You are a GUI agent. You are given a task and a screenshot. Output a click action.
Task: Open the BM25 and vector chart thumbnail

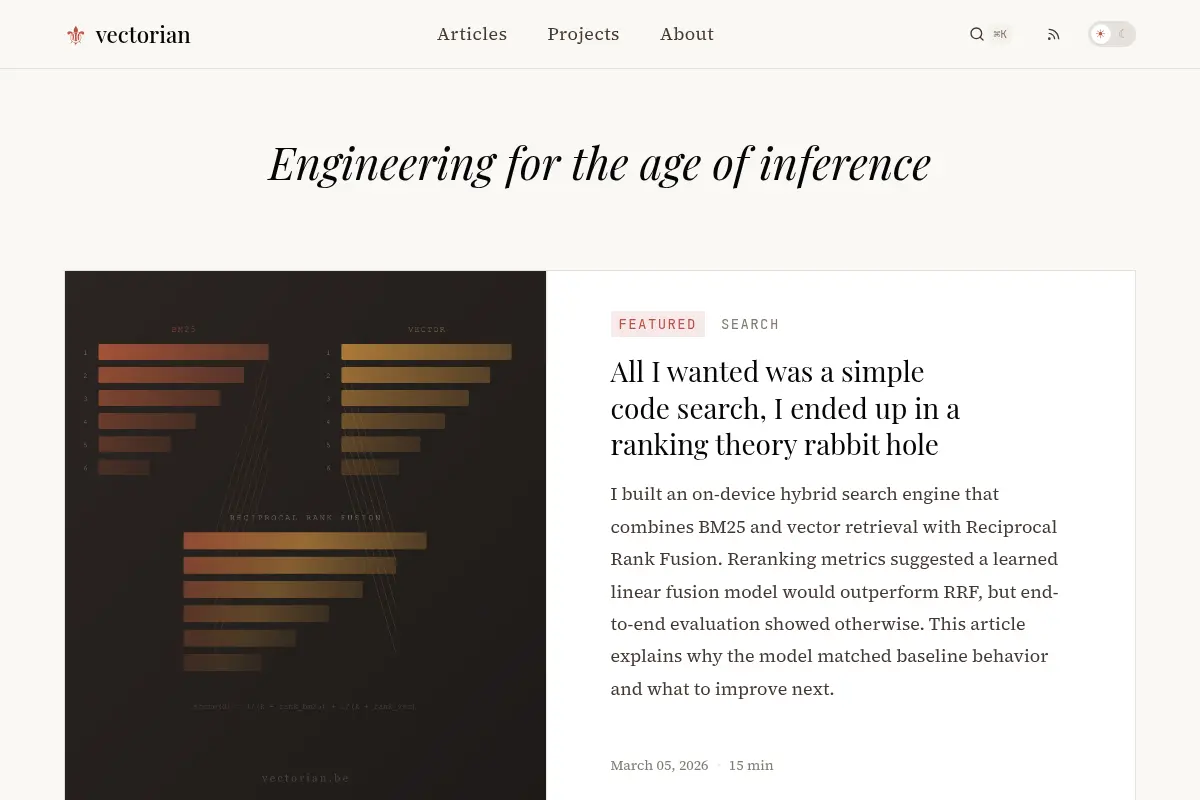click(x=306, y=535)
